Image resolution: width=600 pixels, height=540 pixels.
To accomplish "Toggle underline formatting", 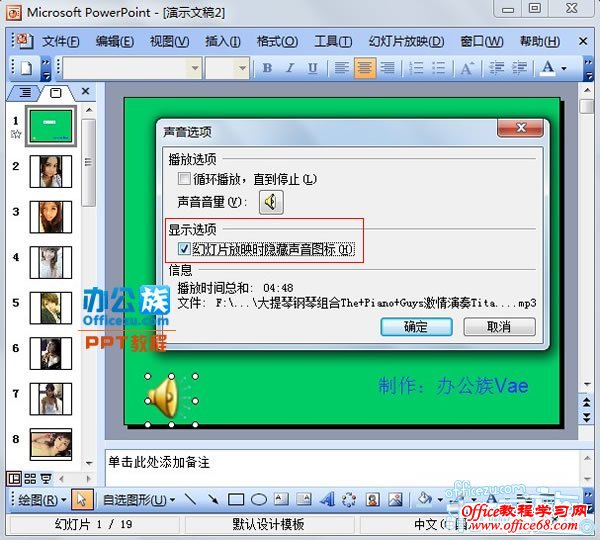I will point(313,68).
